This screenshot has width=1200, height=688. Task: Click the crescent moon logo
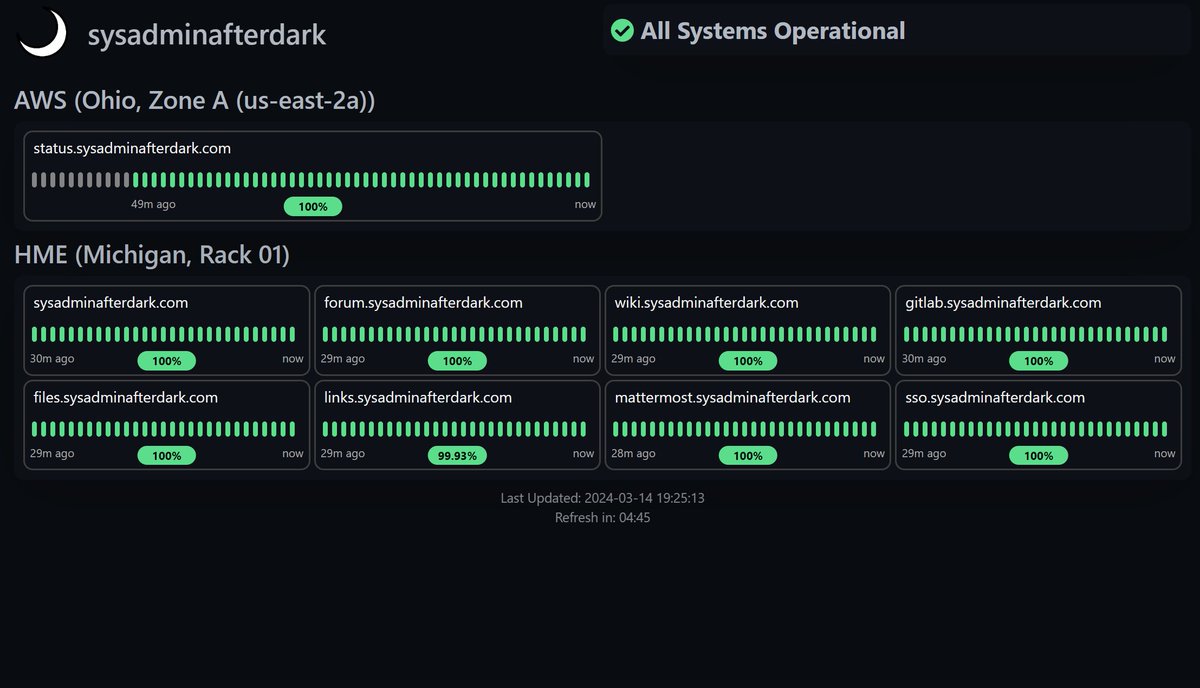tap(42, 34)
